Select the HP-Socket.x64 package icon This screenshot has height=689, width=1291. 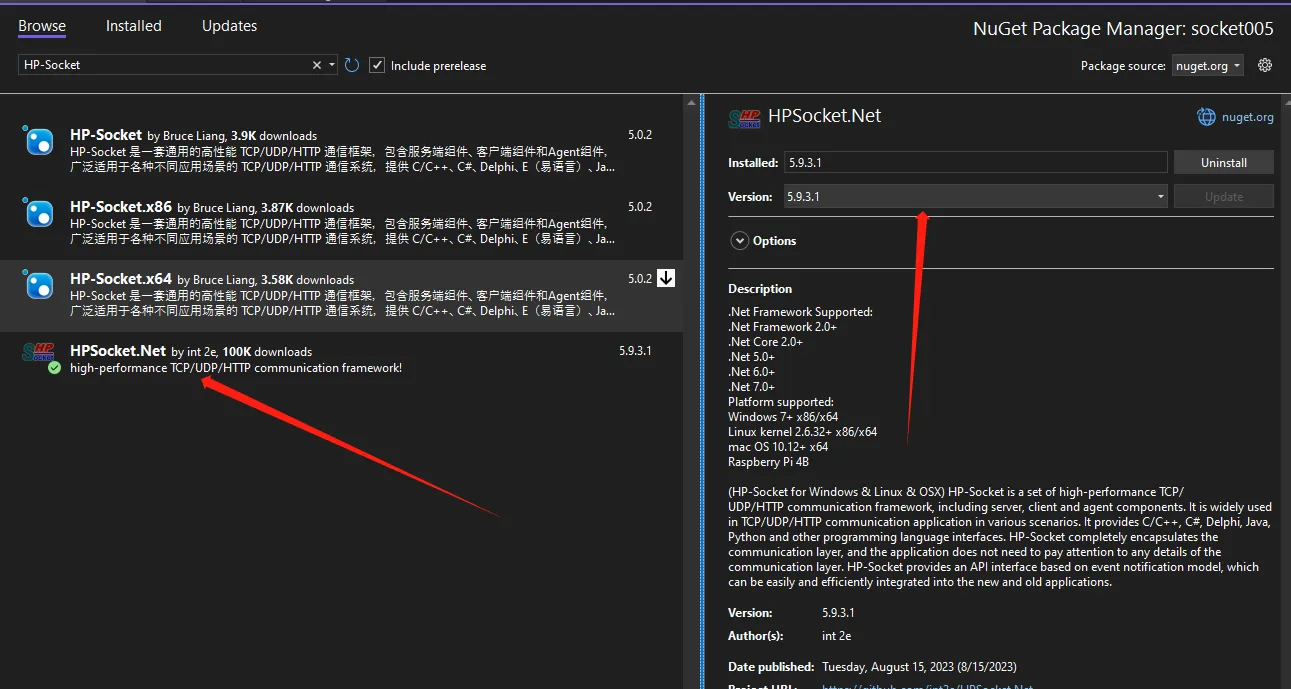coord(39,286)
